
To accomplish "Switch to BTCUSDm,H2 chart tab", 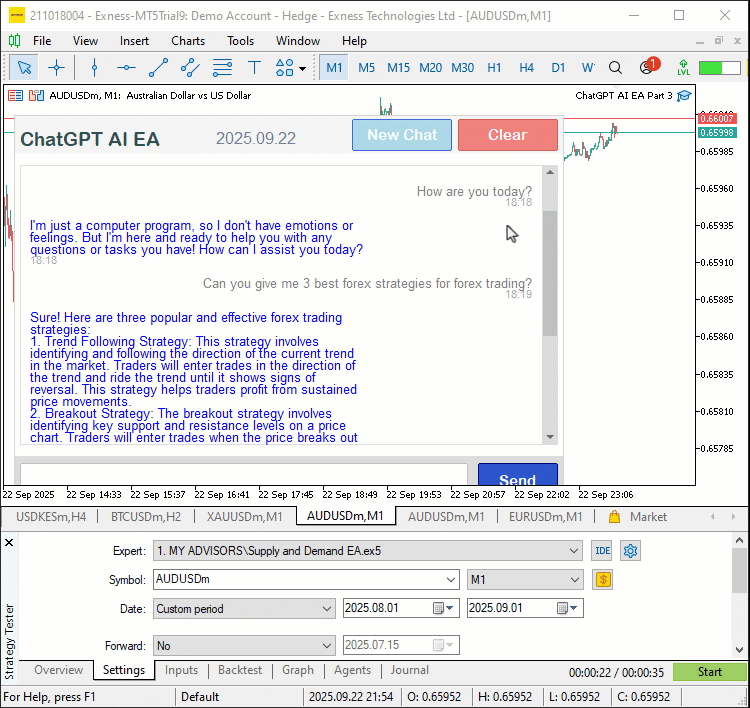I will [146, 517].
